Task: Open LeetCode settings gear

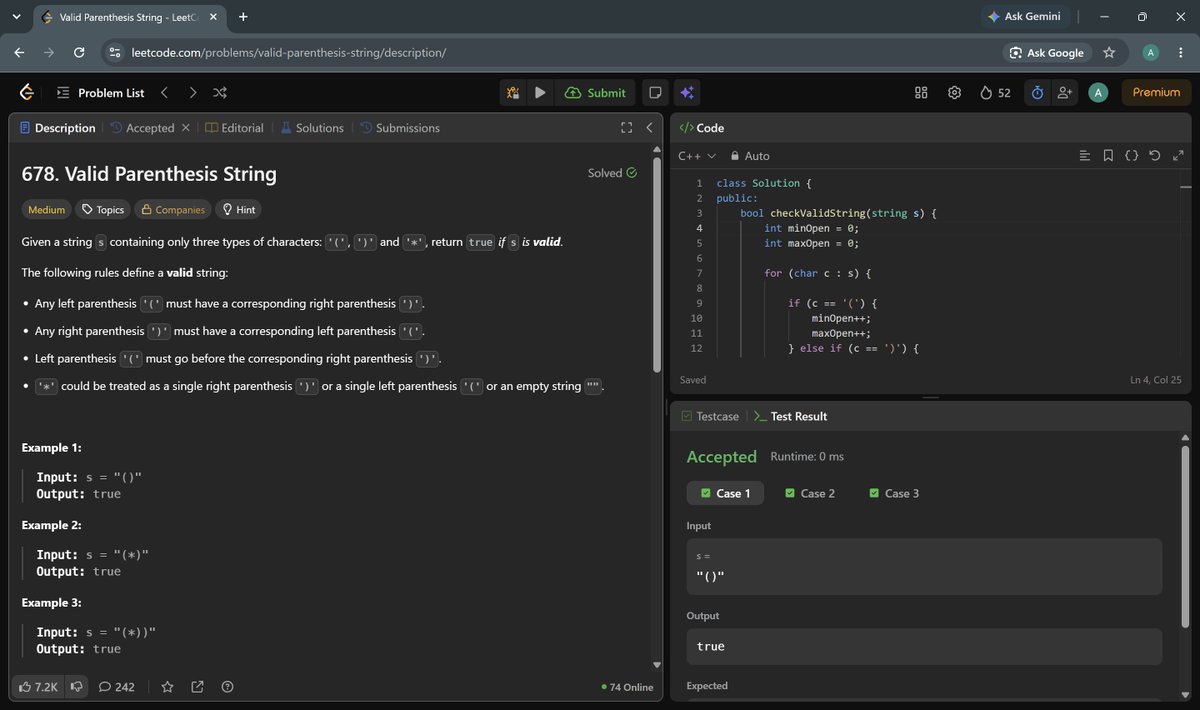Action: 955,93
